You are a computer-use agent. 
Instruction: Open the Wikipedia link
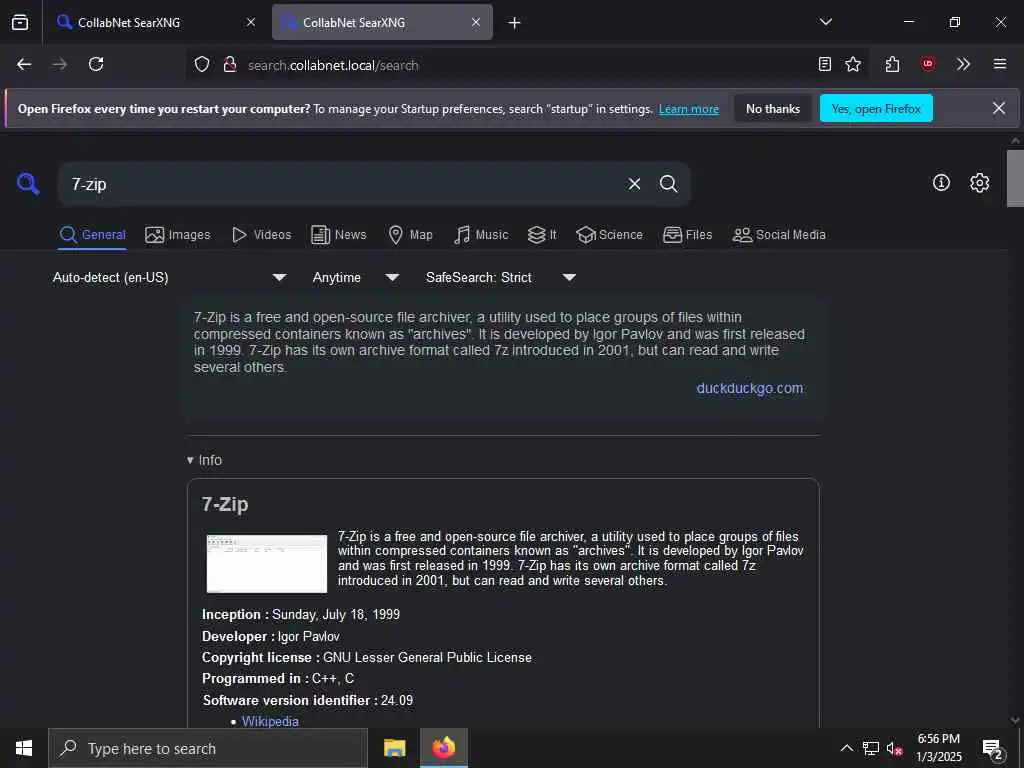click(270, 721)
